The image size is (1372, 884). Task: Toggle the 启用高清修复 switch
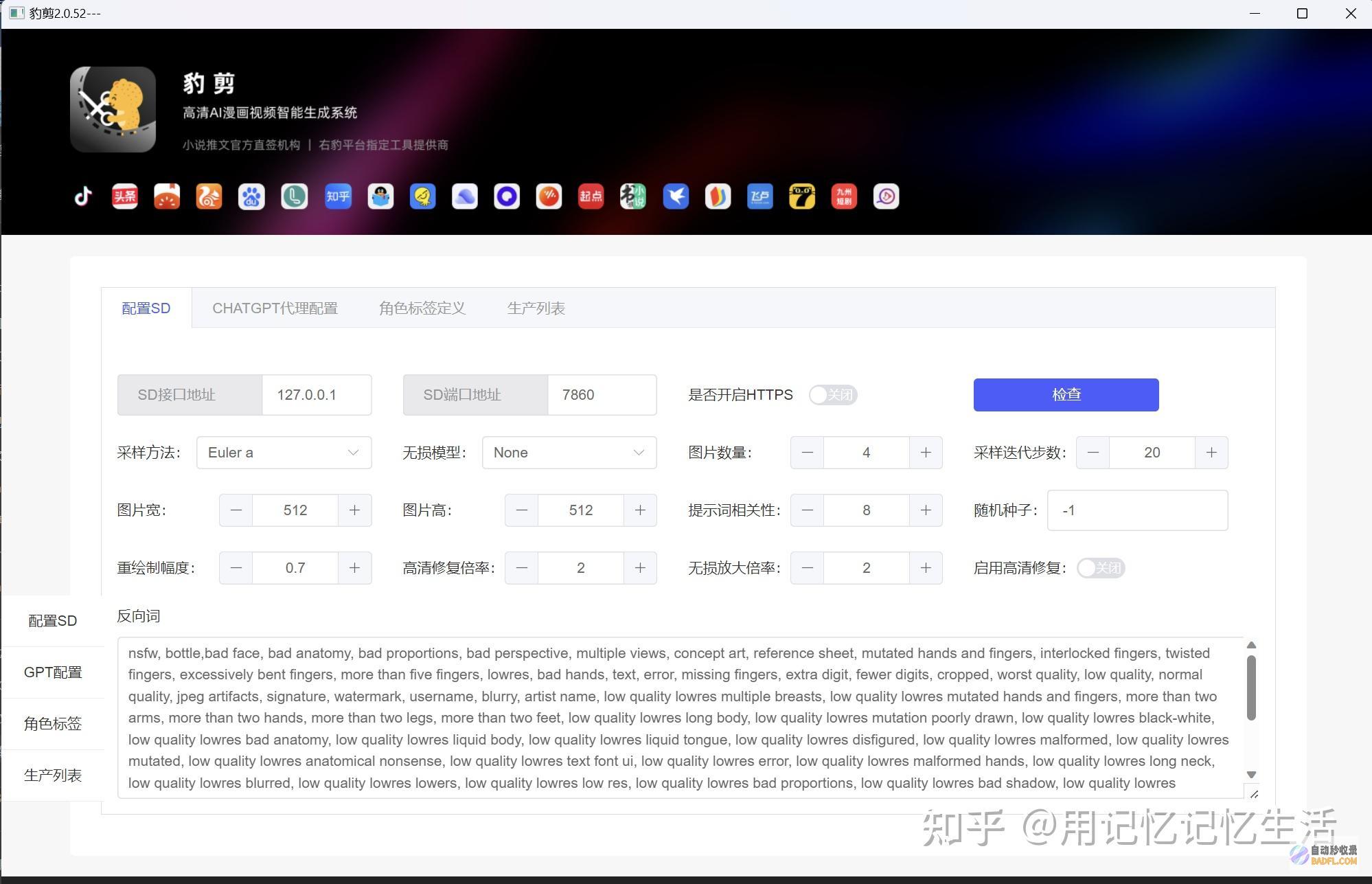[x=1101, y=568]
